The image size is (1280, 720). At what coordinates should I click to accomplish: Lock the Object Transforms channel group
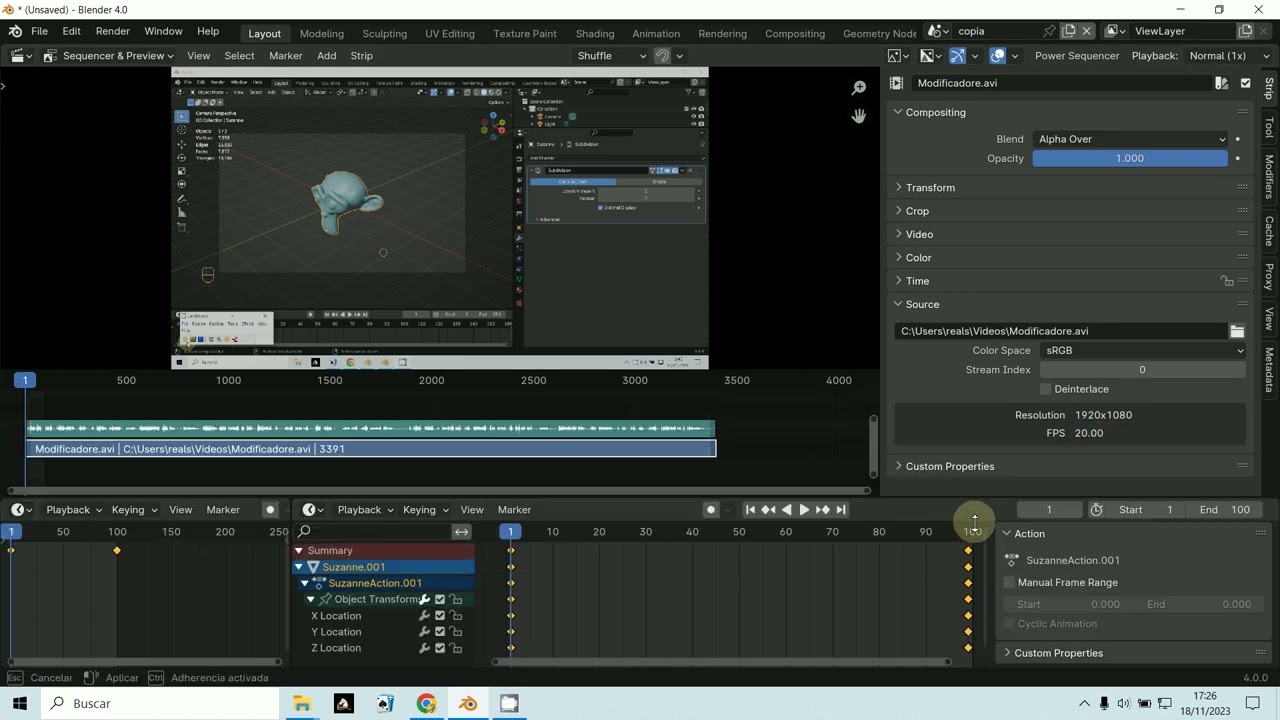pyautogui.click(x=456, y=600)
